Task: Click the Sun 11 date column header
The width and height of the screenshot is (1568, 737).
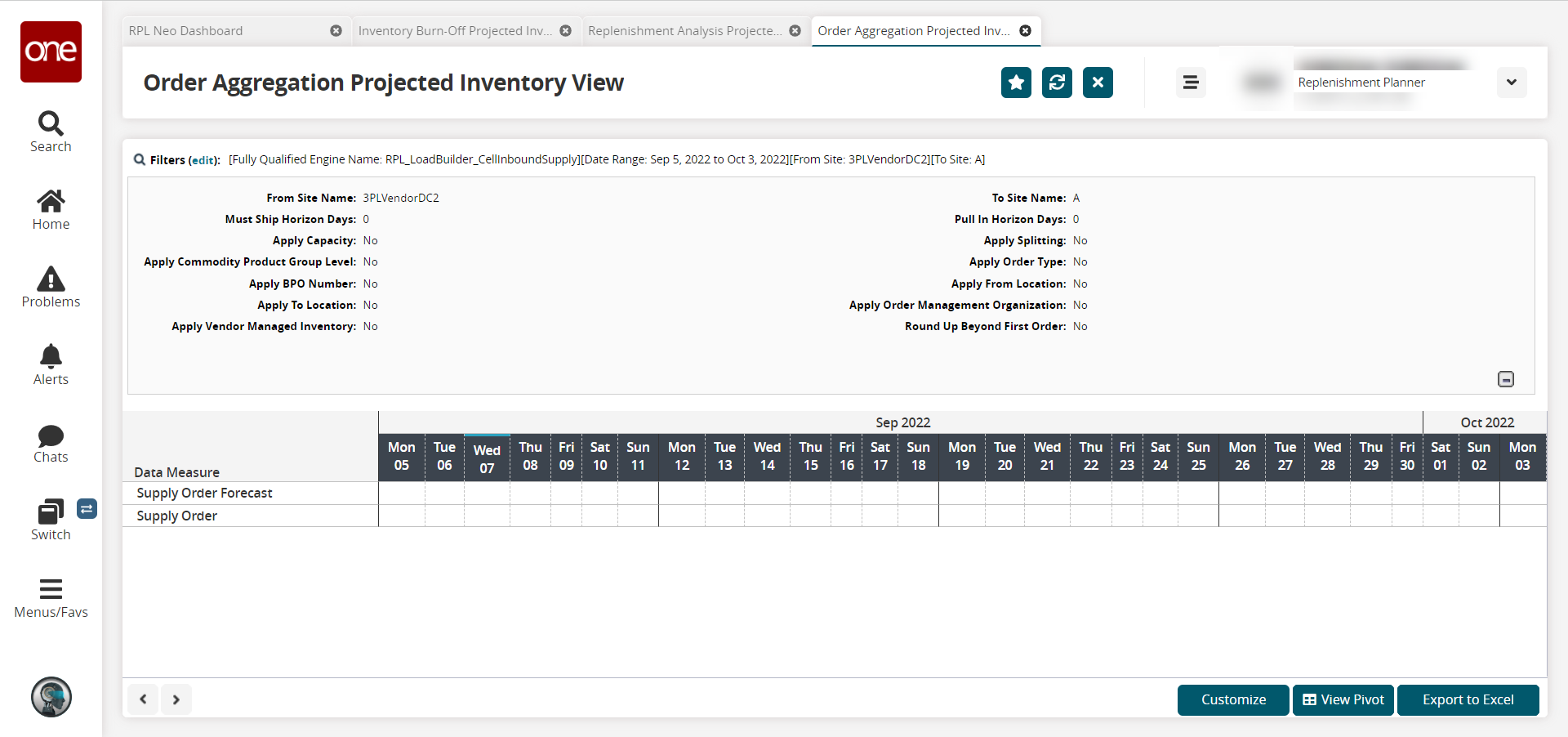Action: [638, 457]
